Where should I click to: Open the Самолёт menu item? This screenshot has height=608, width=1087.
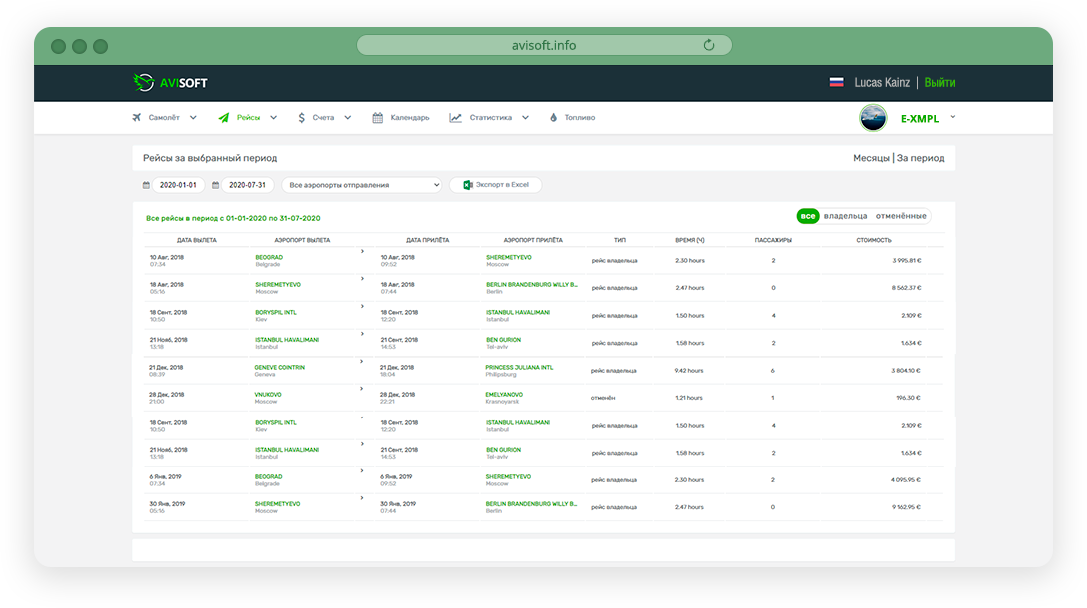coord(164,118)
